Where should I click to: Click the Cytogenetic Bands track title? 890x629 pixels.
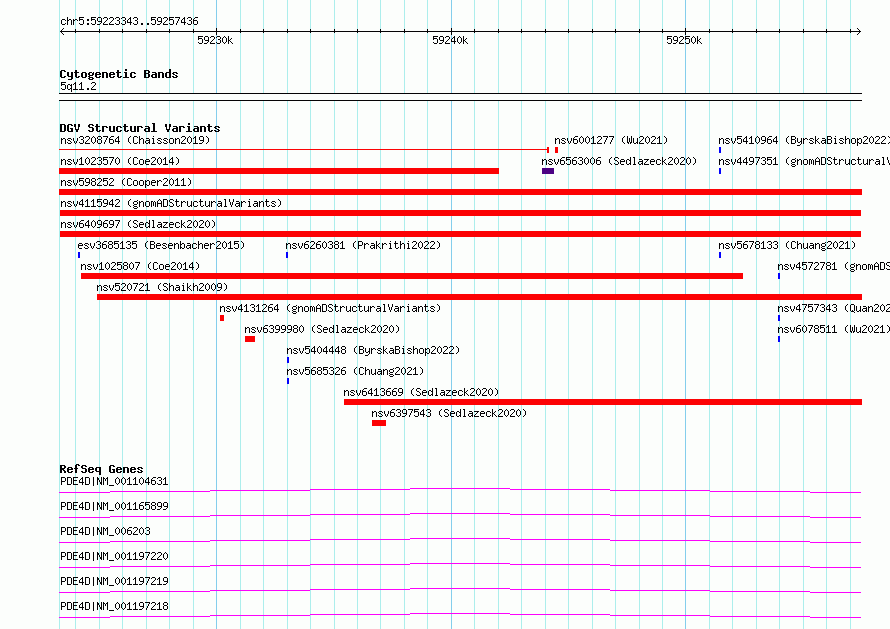119,74
